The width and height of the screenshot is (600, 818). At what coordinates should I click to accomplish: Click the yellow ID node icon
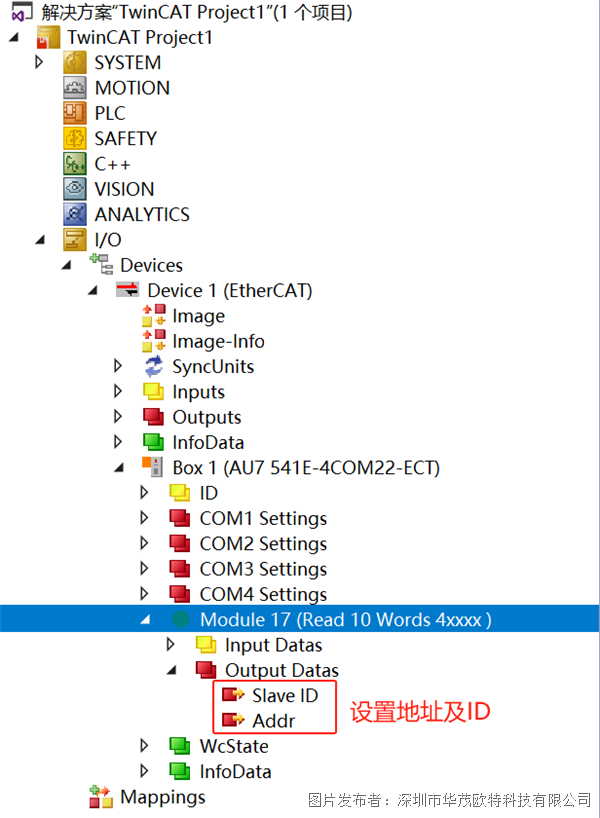coord(180,492)
